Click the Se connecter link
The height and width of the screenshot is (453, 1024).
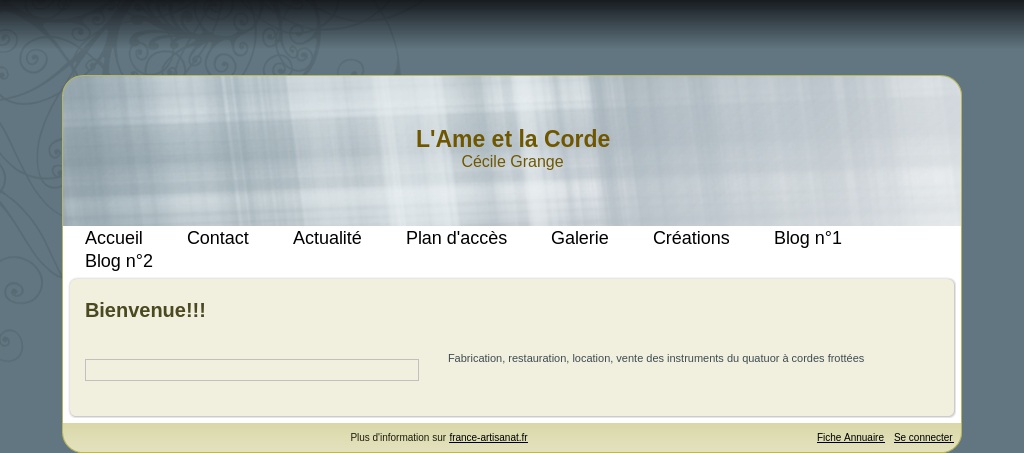tap(923, 437)
